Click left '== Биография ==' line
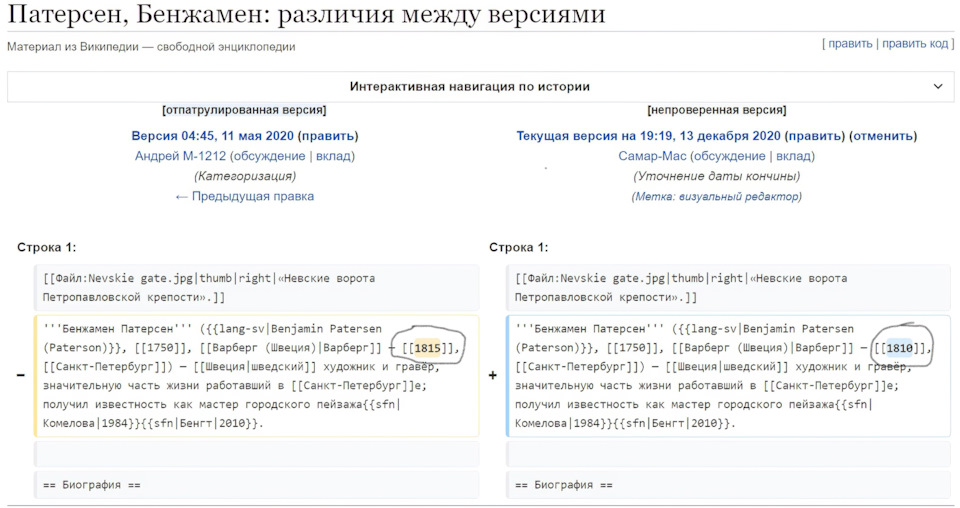Image resolution: width=960 pixels, height=508 pixels. 257,485
